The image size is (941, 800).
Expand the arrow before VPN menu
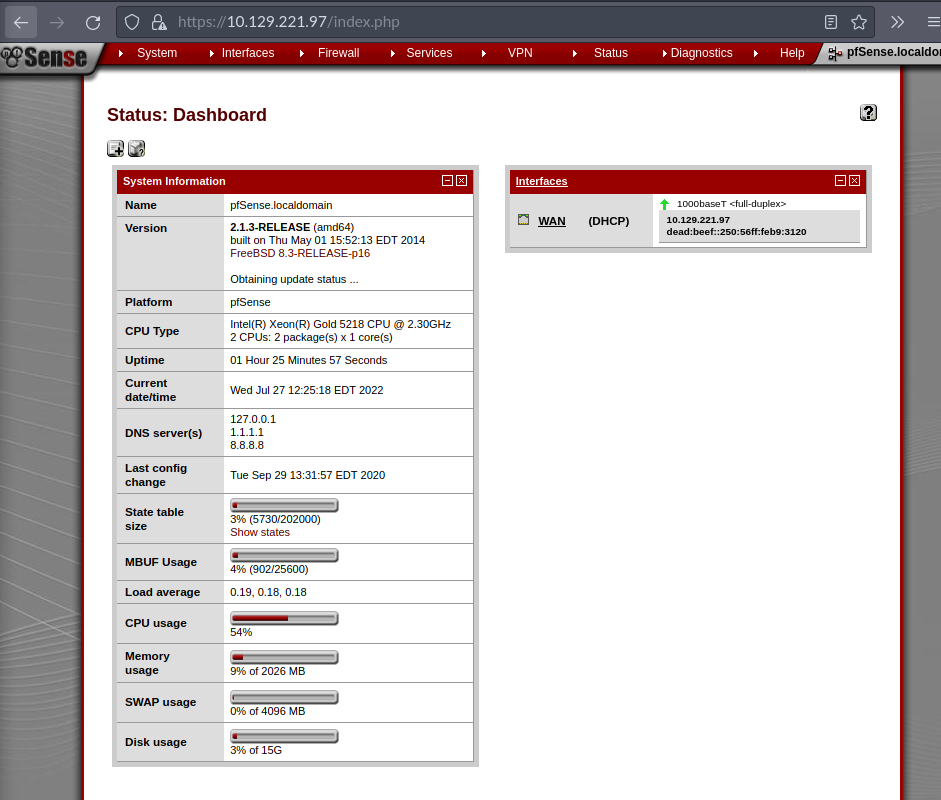484,53
